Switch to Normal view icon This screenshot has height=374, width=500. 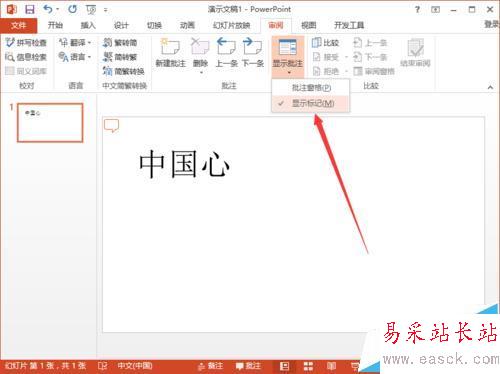[x=284, y=366]
